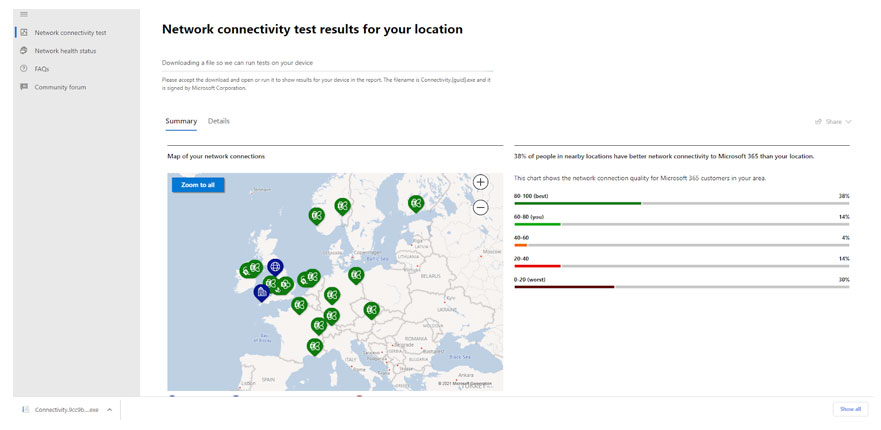Open the Share dropdown
The height and width of the screenshot is (430, 881).
click(833, 121)
